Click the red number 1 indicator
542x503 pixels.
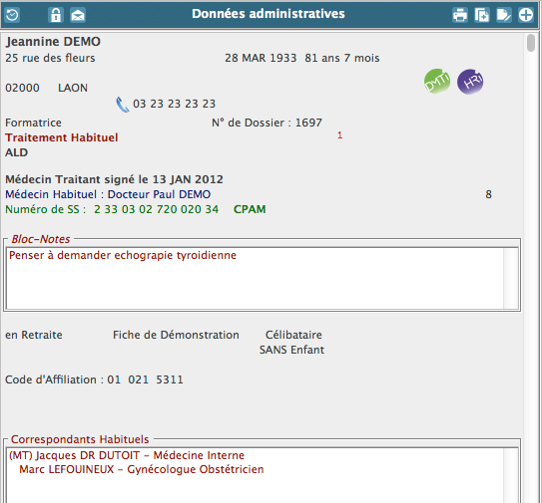tap(340, 135)
